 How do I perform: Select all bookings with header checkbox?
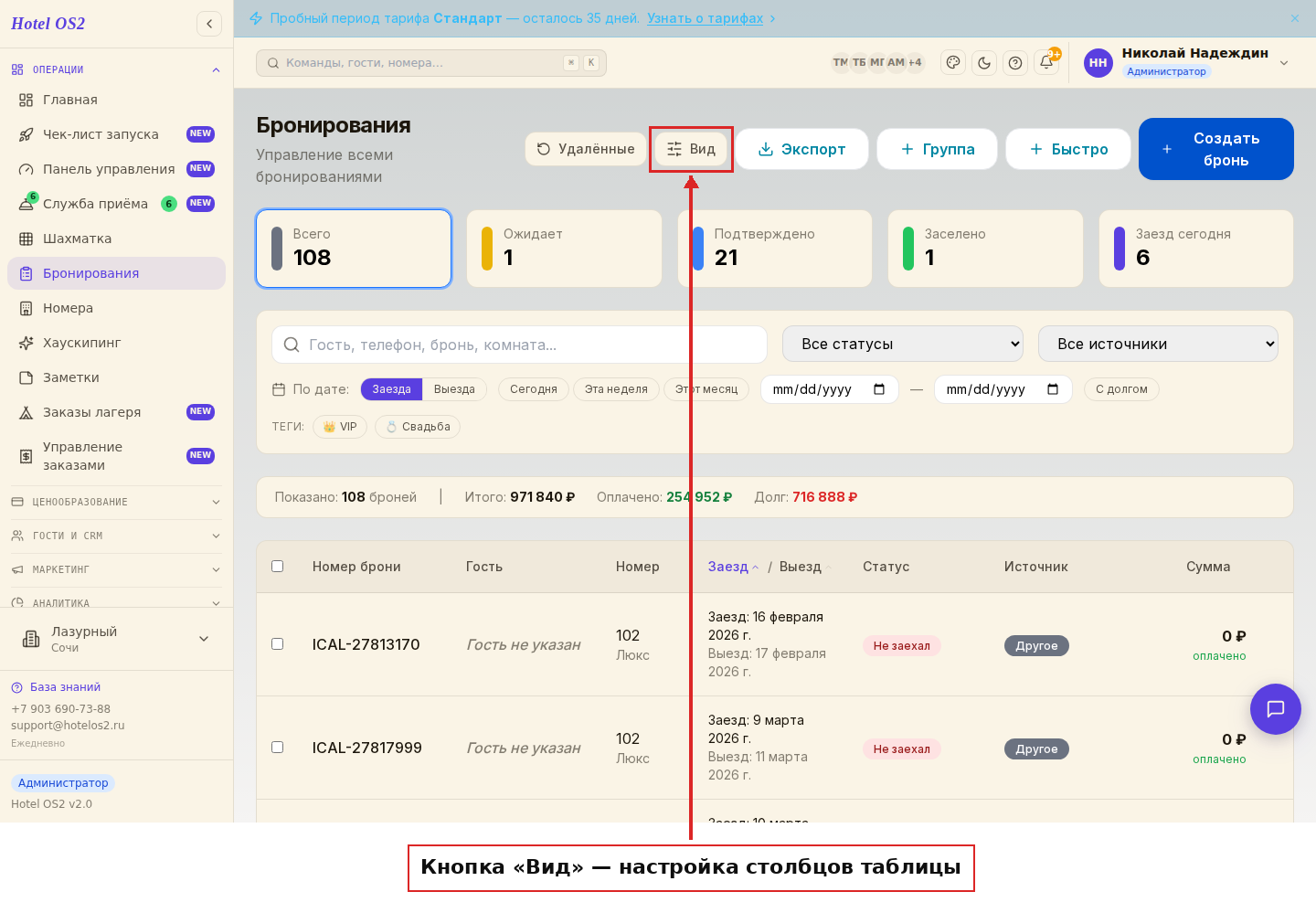pyautogui.click(x=278, y=567)
